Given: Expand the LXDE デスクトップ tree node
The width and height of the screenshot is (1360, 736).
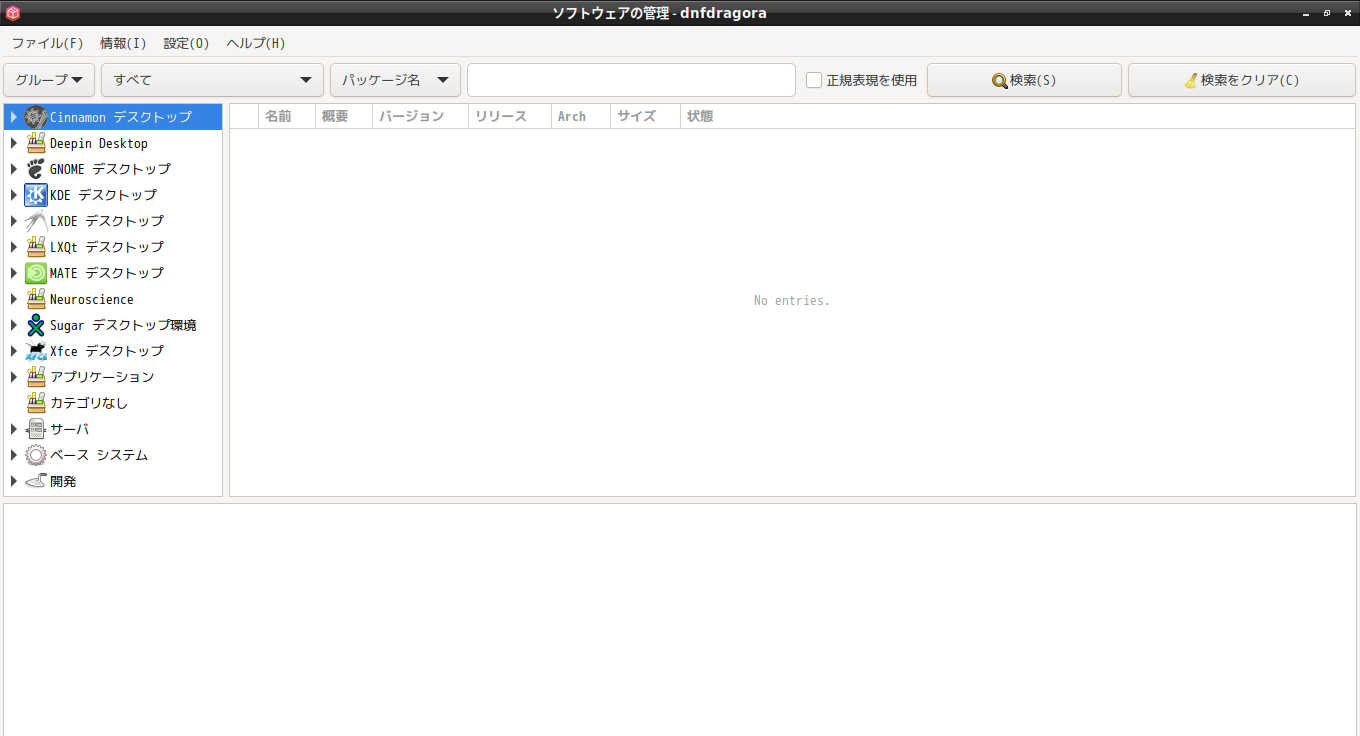Looking at the screenshot, I should 14,221.
